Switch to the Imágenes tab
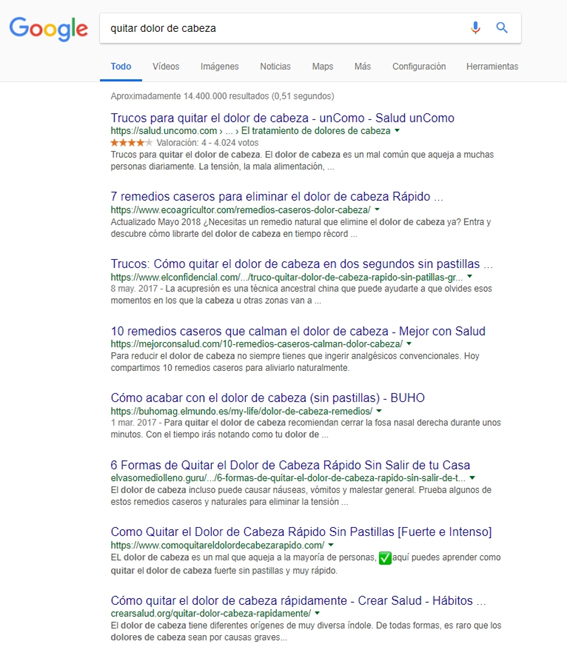This screenshot has width=567, height=647. [220, 66]
